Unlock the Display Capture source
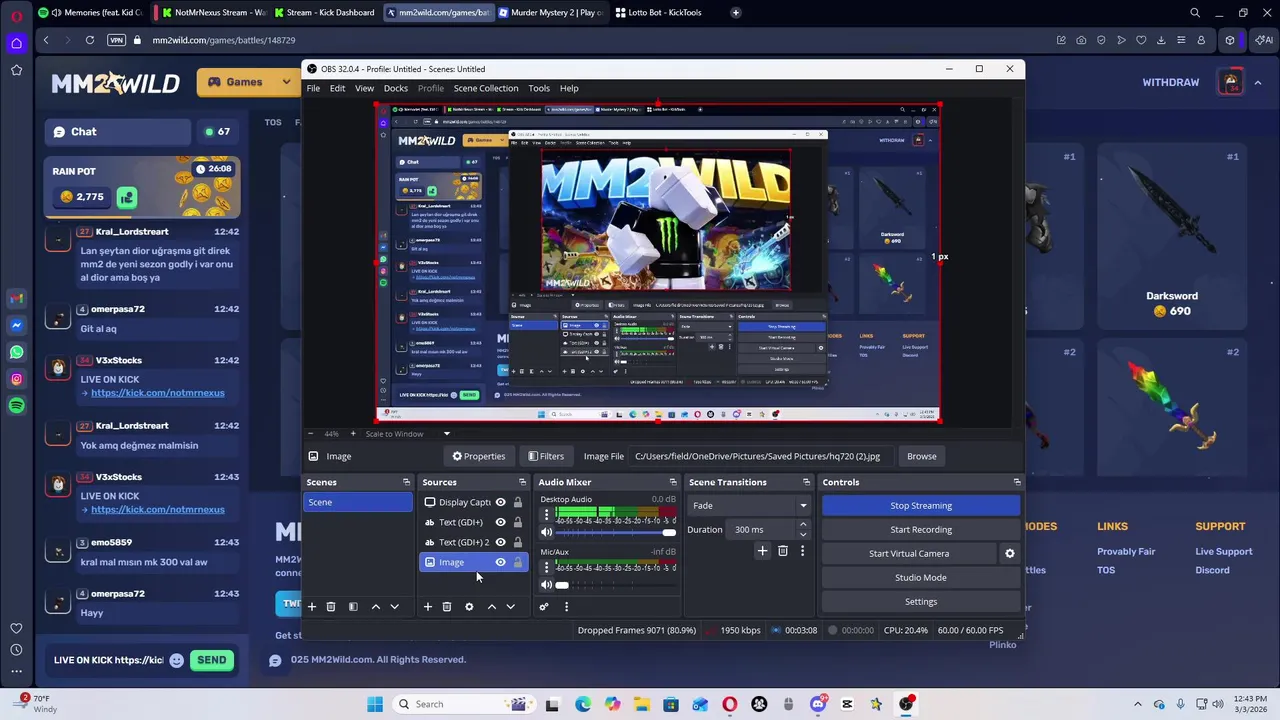 tap(517, 502)
